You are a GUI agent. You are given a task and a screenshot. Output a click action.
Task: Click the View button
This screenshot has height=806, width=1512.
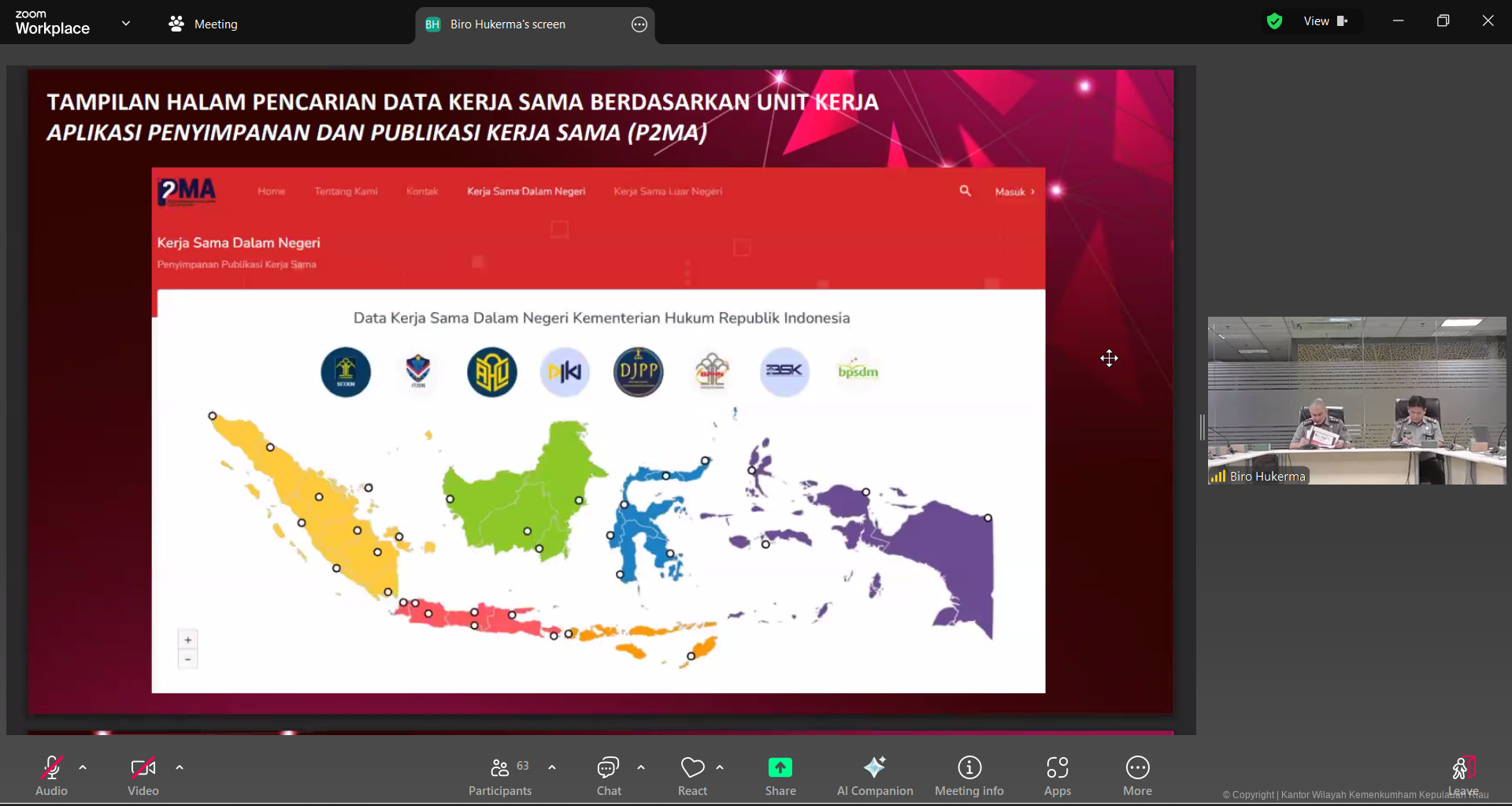pyautogui.click(x=1325, y=21)
